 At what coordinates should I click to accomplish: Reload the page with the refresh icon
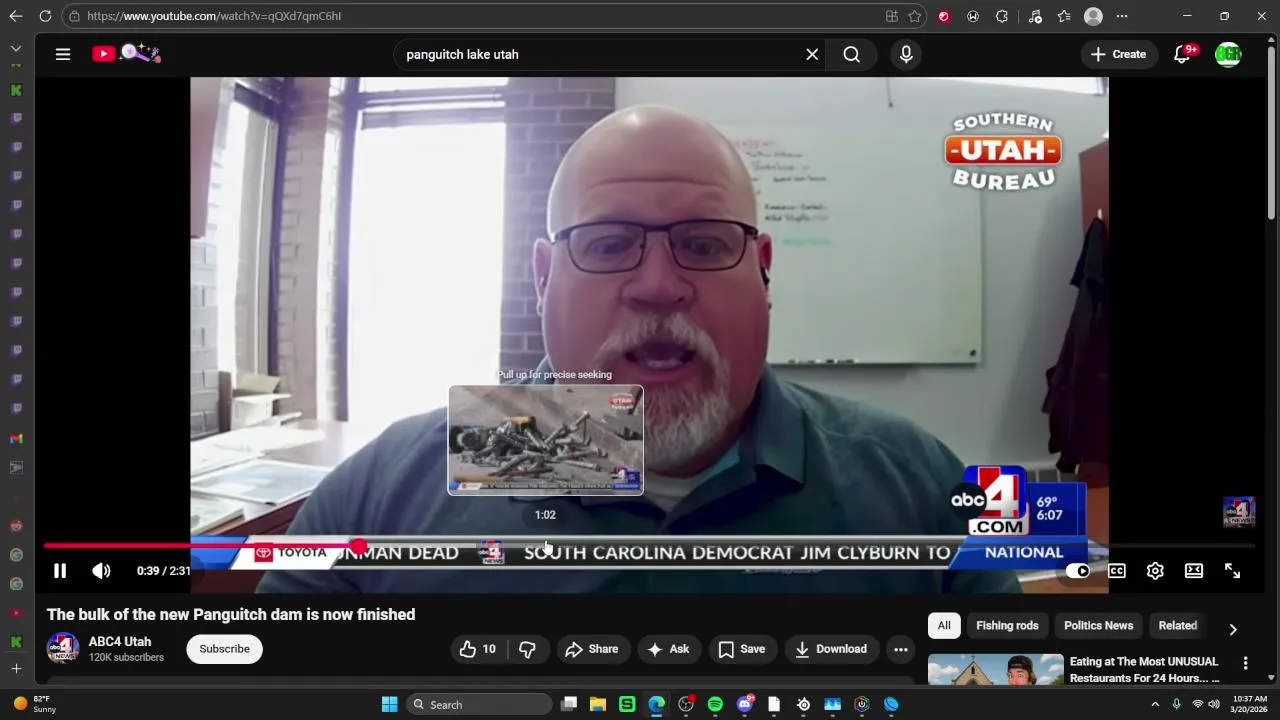(x=45, y=16)
